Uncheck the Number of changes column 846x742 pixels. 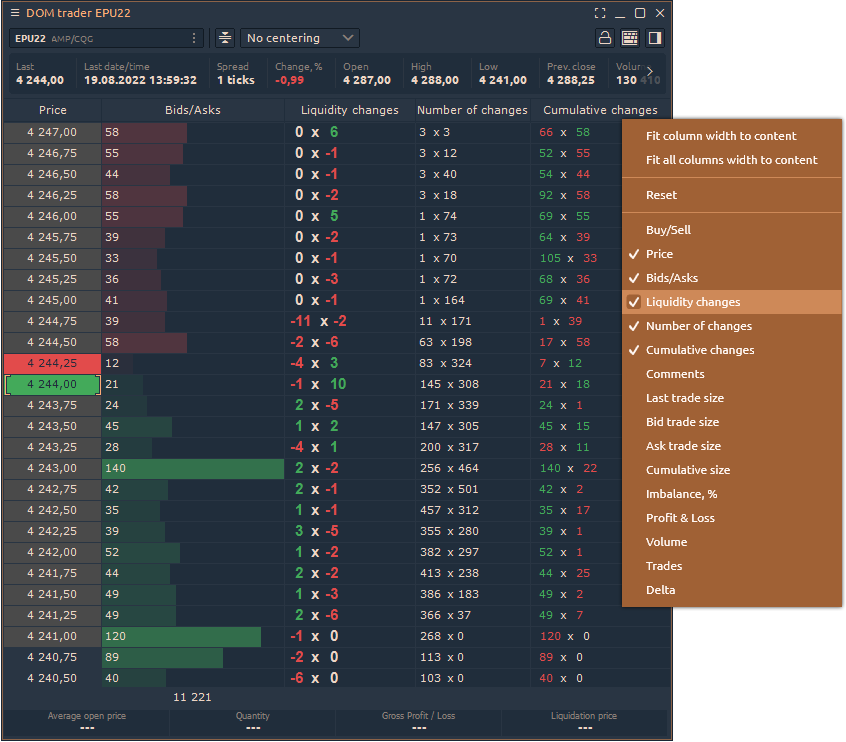pos(698,326)
